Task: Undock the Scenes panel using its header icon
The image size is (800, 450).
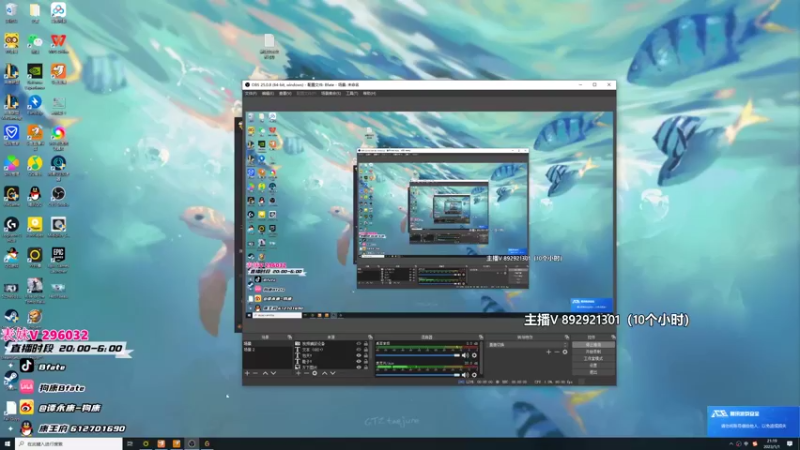Action: (290, 337)
